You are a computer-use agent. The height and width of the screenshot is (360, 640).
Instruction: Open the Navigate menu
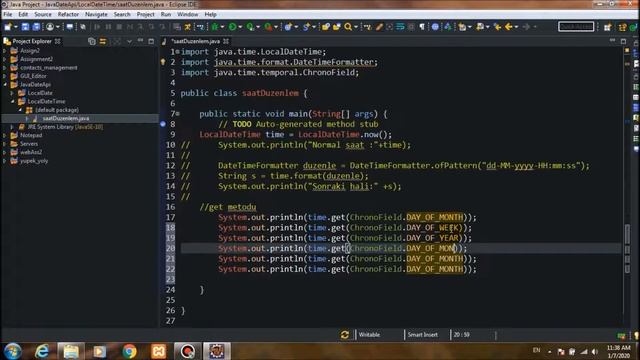(x=96, y=14)
